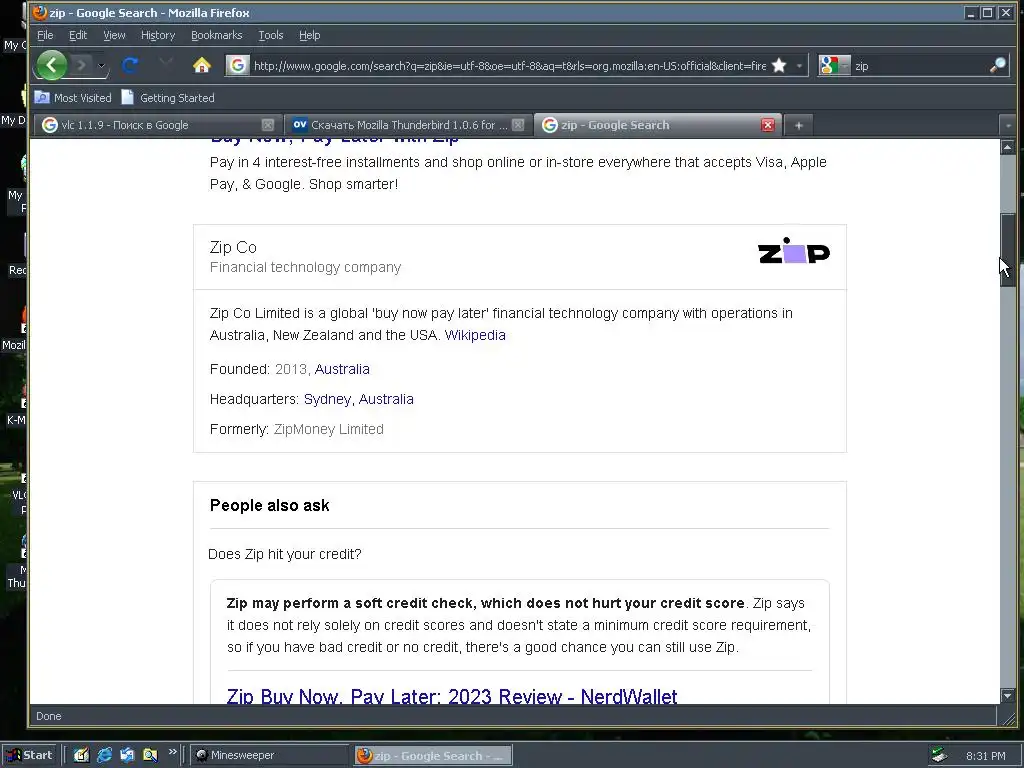Open the back/forward history dropdown arrow

click(x=101, y=65)
